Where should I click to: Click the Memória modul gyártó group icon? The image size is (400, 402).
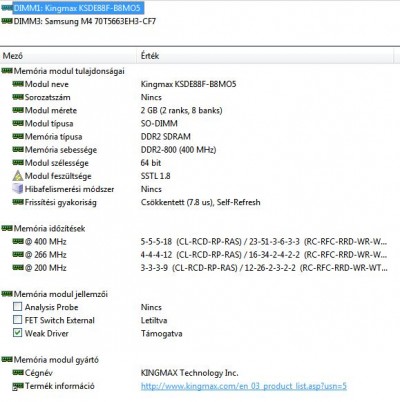(x=7, y=359)
